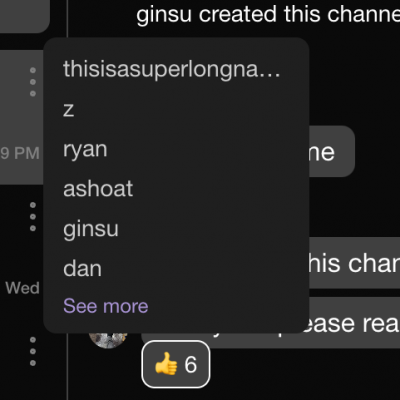Click the Wed date label in sidebar
The image size is (400, 400).
(22, 288)
